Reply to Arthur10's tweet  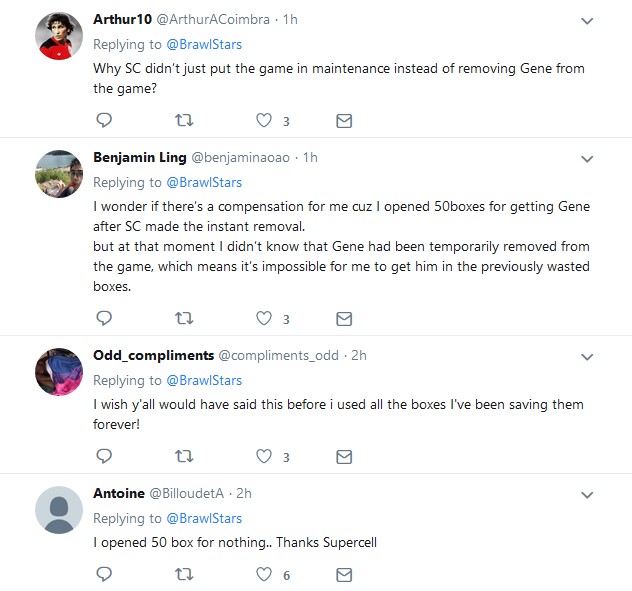[104, 120]
